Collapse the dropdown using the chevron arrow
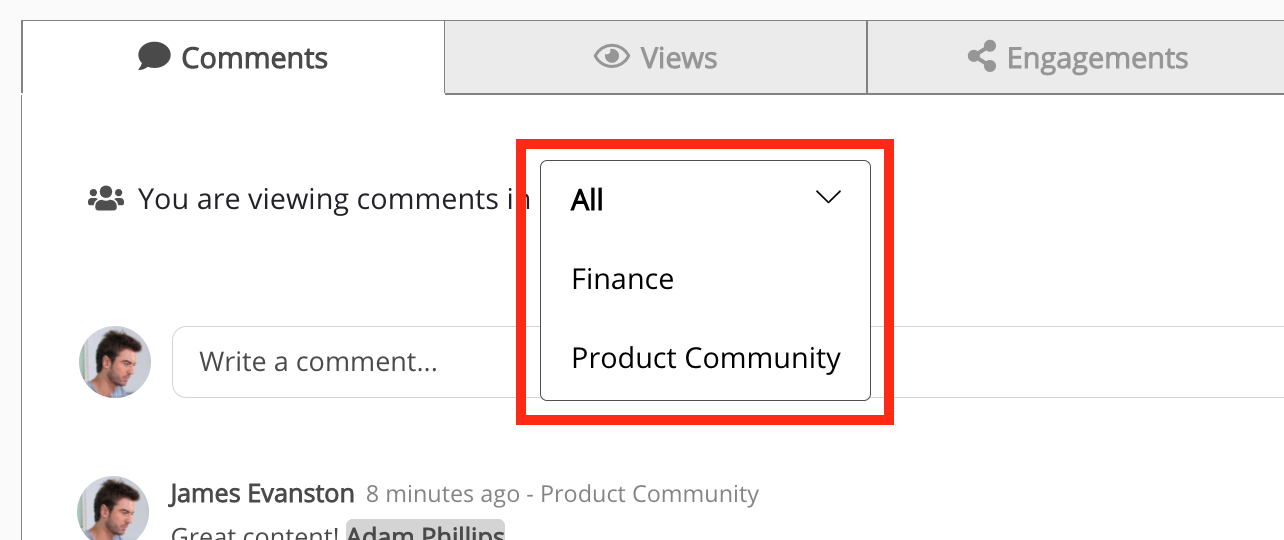Screen dimensions: 1284x540 pyautogui.click(x=828, y=198)
